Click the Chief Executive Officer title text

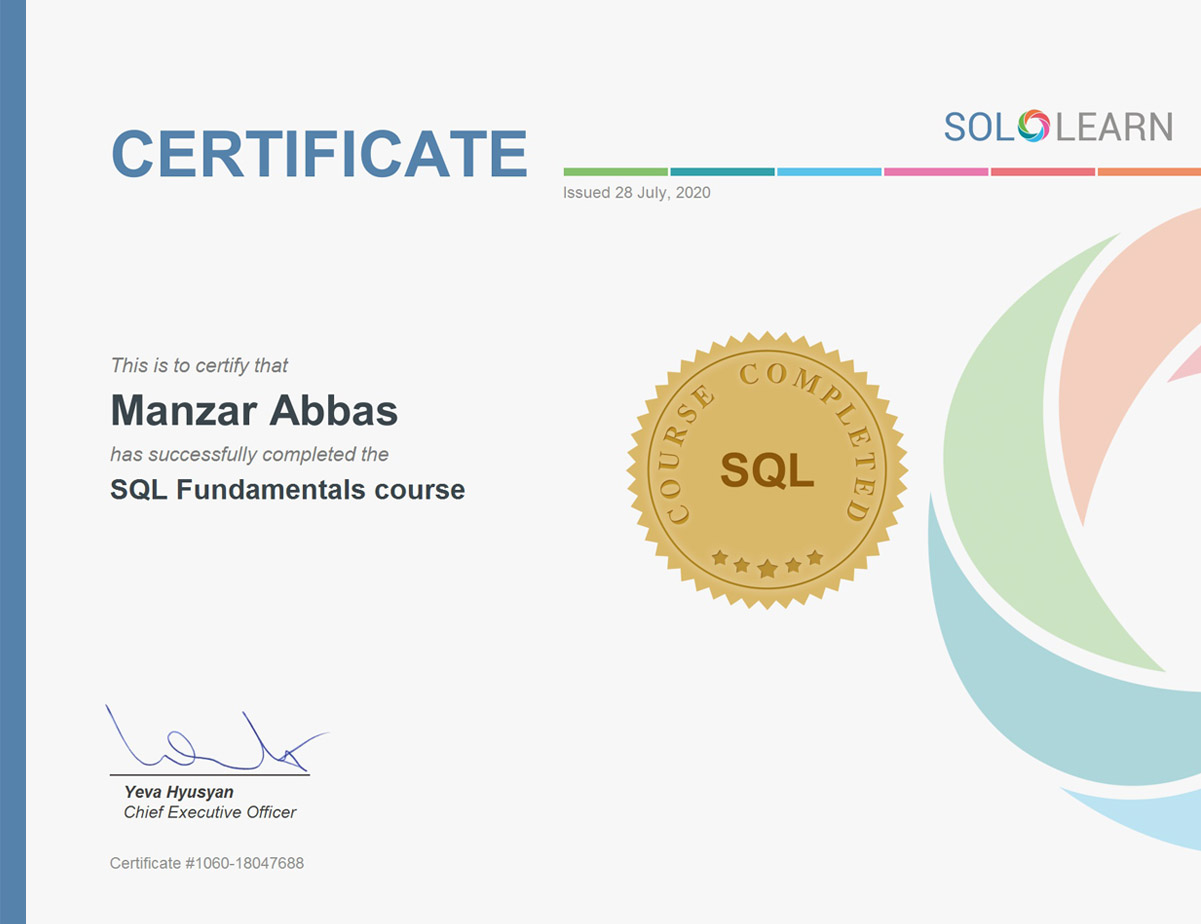click(210, 812)
